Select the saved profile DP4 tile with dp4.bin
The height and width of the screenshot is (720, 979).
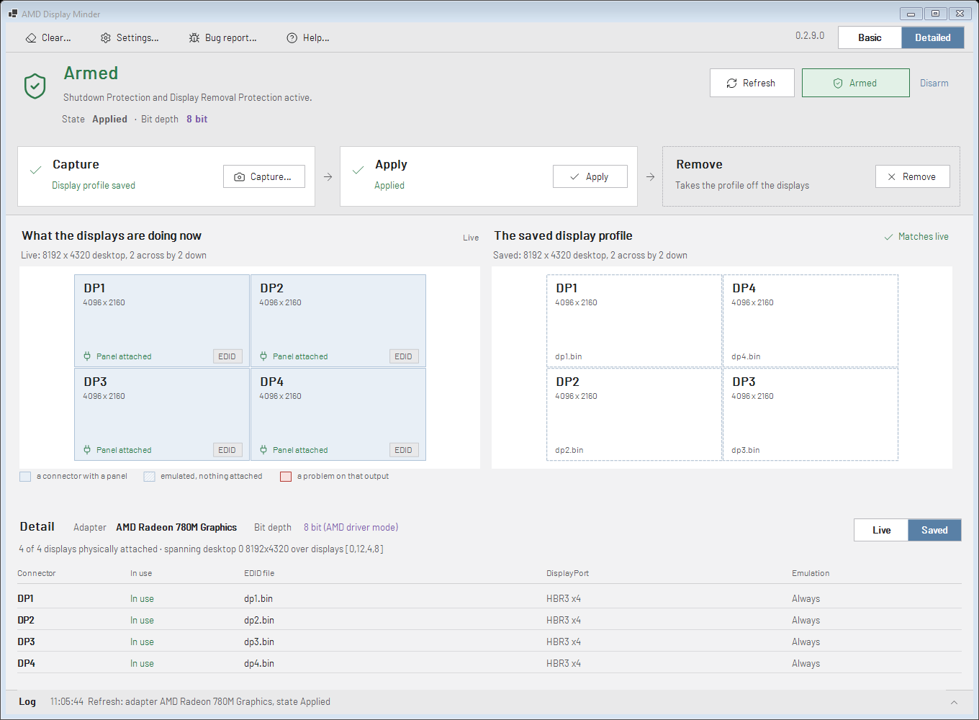point(810,320)
